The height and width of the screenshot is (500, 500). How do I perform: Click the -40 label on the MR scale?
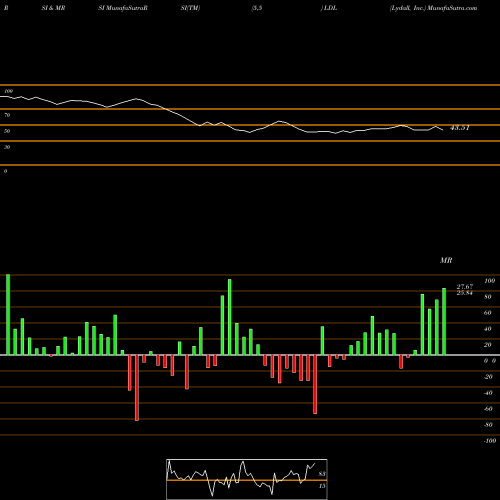488,393
